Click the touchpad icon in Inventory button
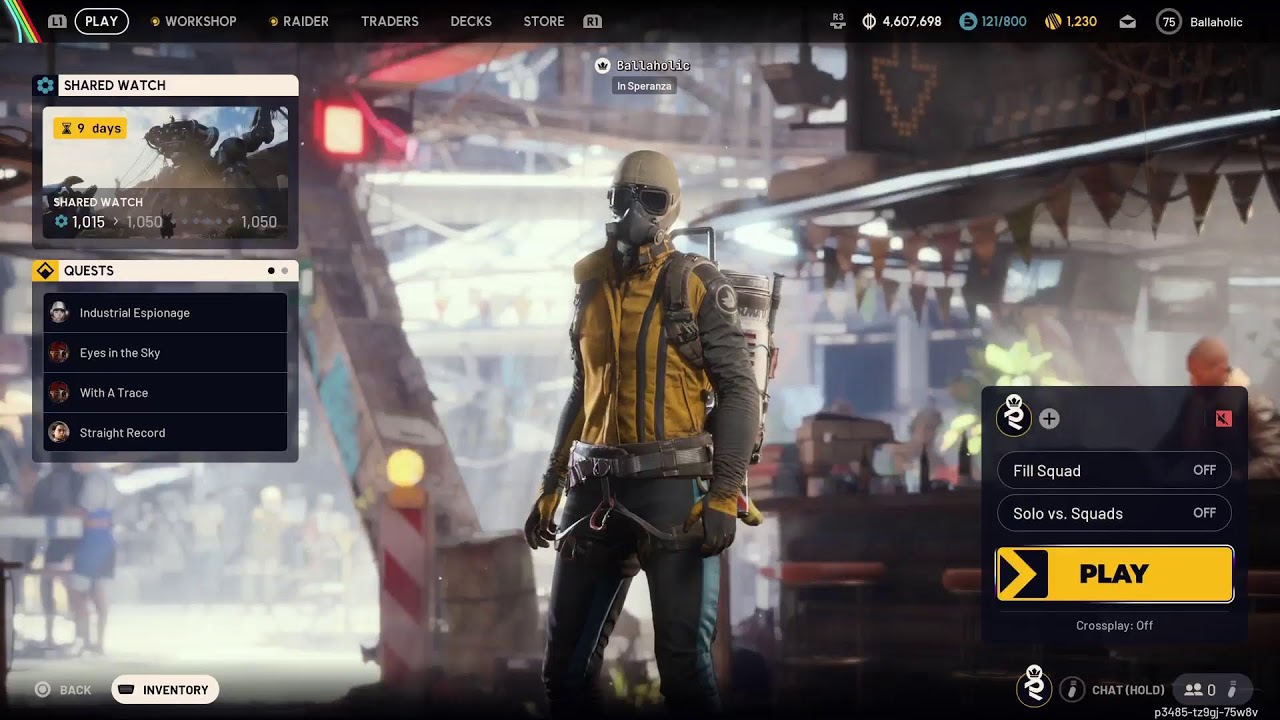Viewport: 1280px width, 720px height. click(126, 690)
